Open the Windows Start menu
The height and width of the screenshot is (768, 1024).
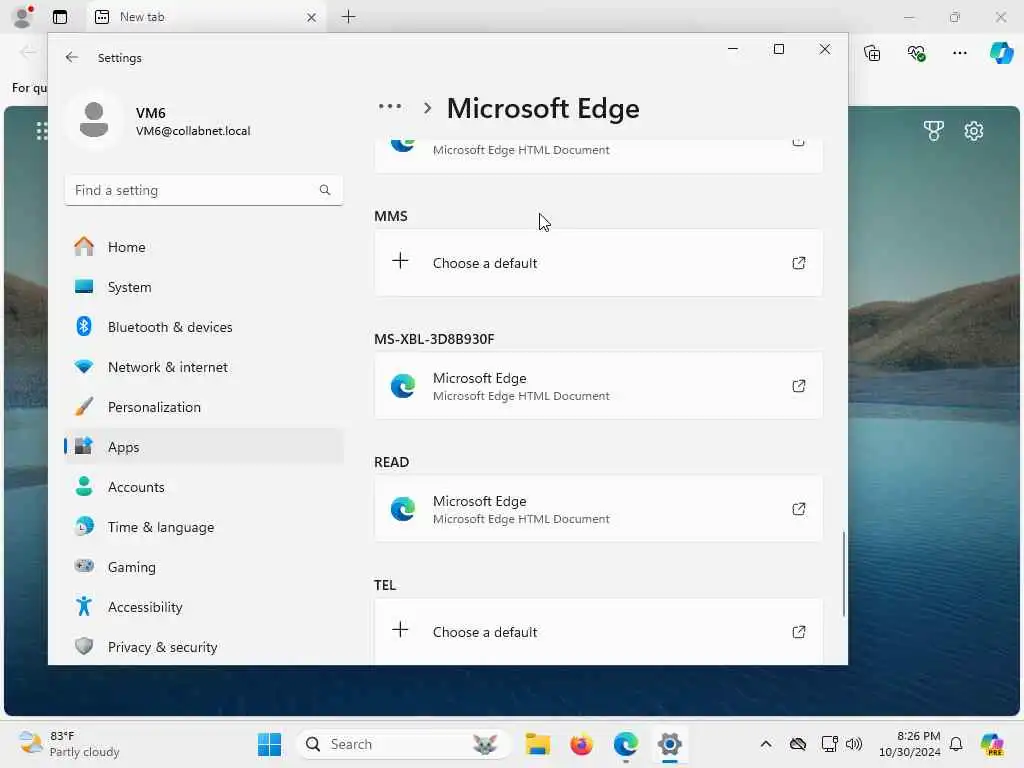pyautogui.click(x=269, y=744)
